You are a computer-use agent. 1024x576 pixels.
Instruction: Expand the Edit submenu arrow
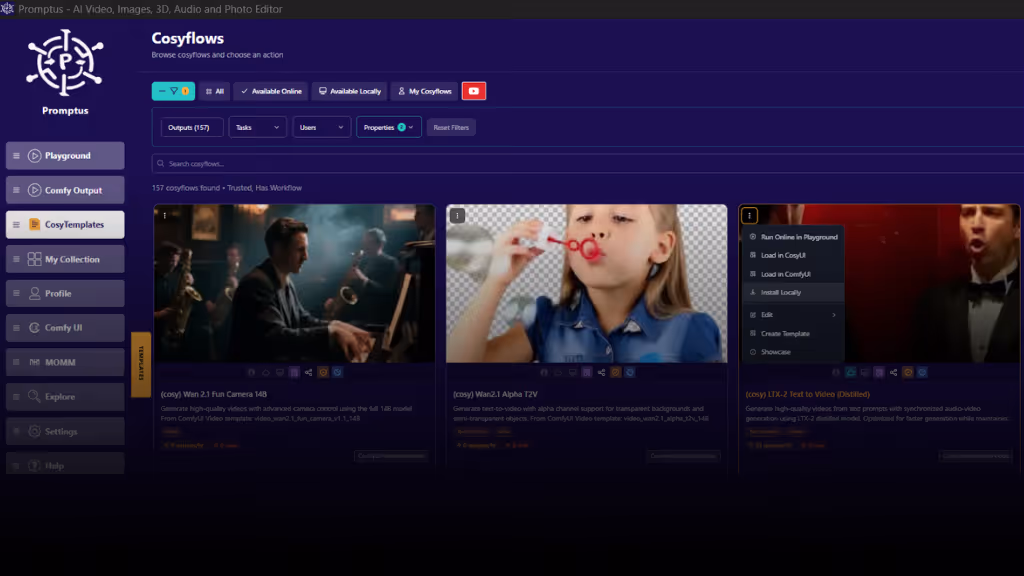tap(834, 315)
